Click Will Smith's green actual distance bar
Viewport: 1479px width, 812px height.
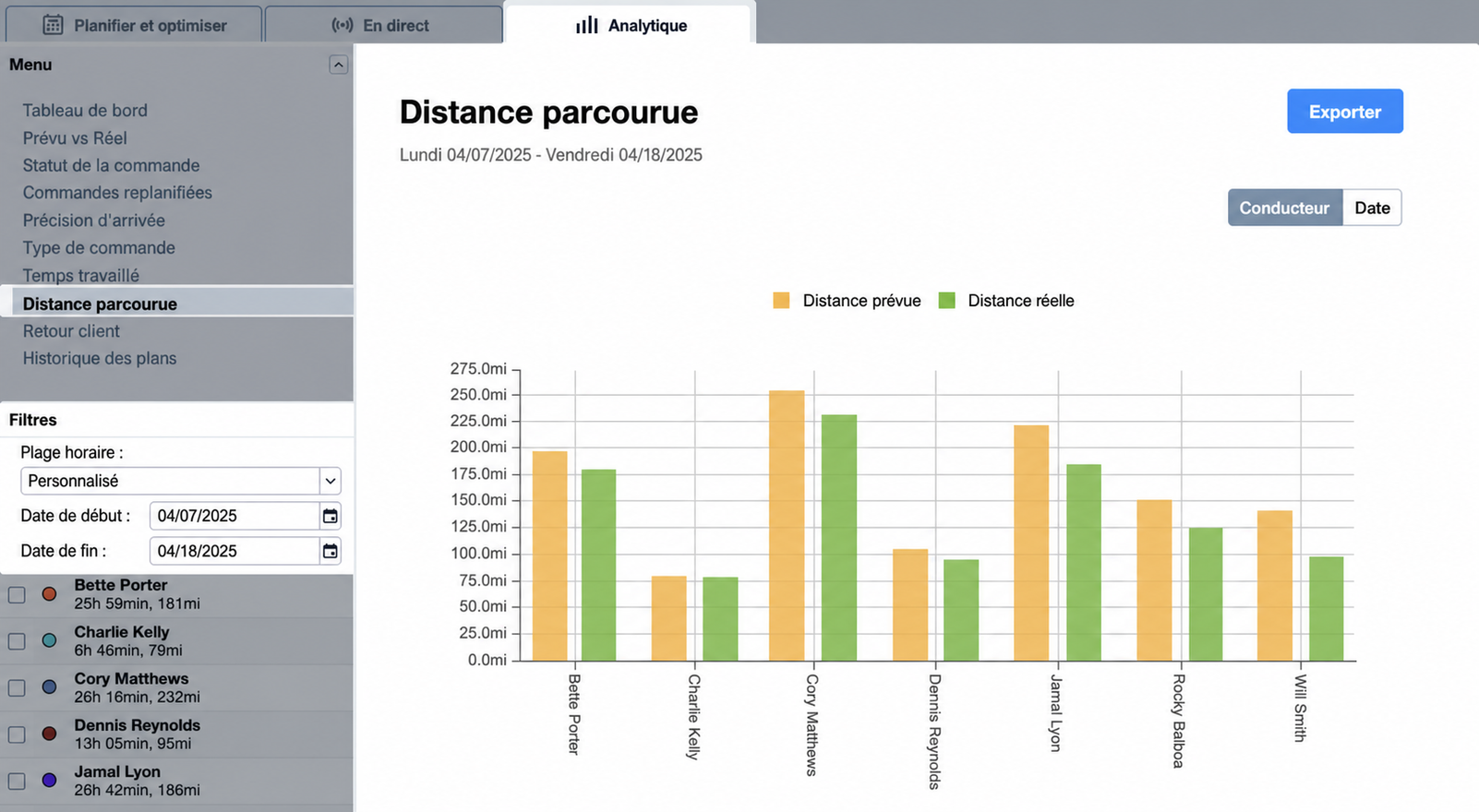pyautogui.click(x=1326, y=608)
